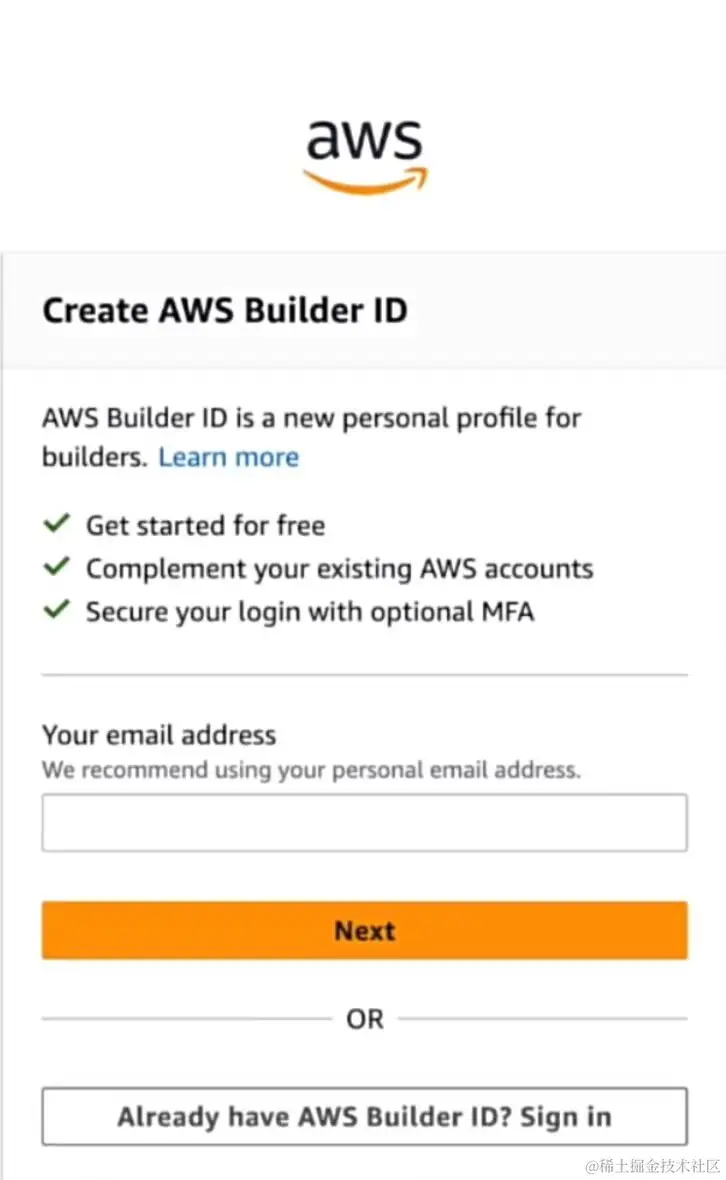Click the checkmark beside Secure your login
Image resolution: width=726 pixels, height=1180 pixels.
tap(56, 609)
